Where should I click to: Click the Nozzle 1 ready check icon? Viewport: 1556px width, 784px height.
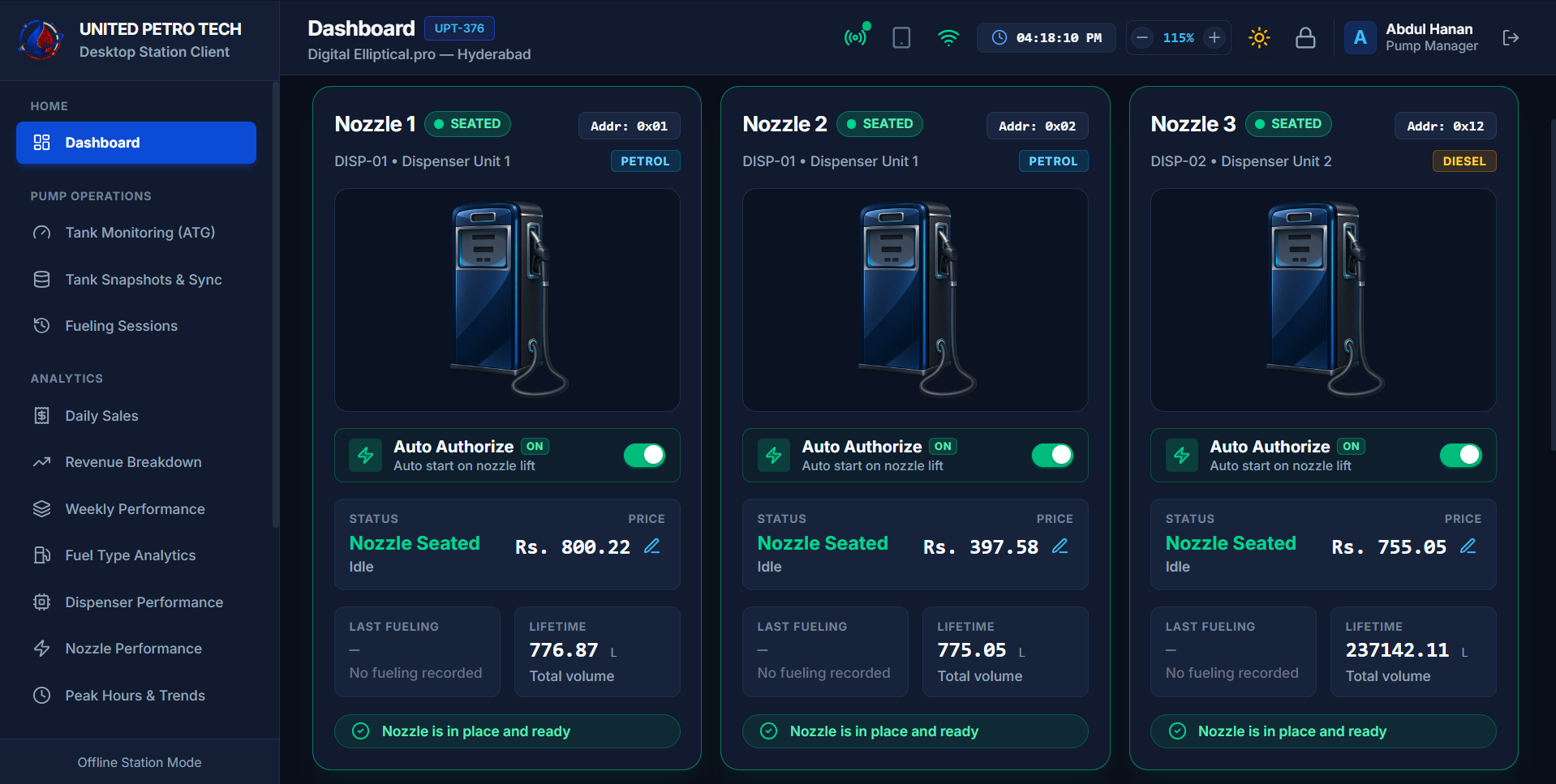click(361, 731)
